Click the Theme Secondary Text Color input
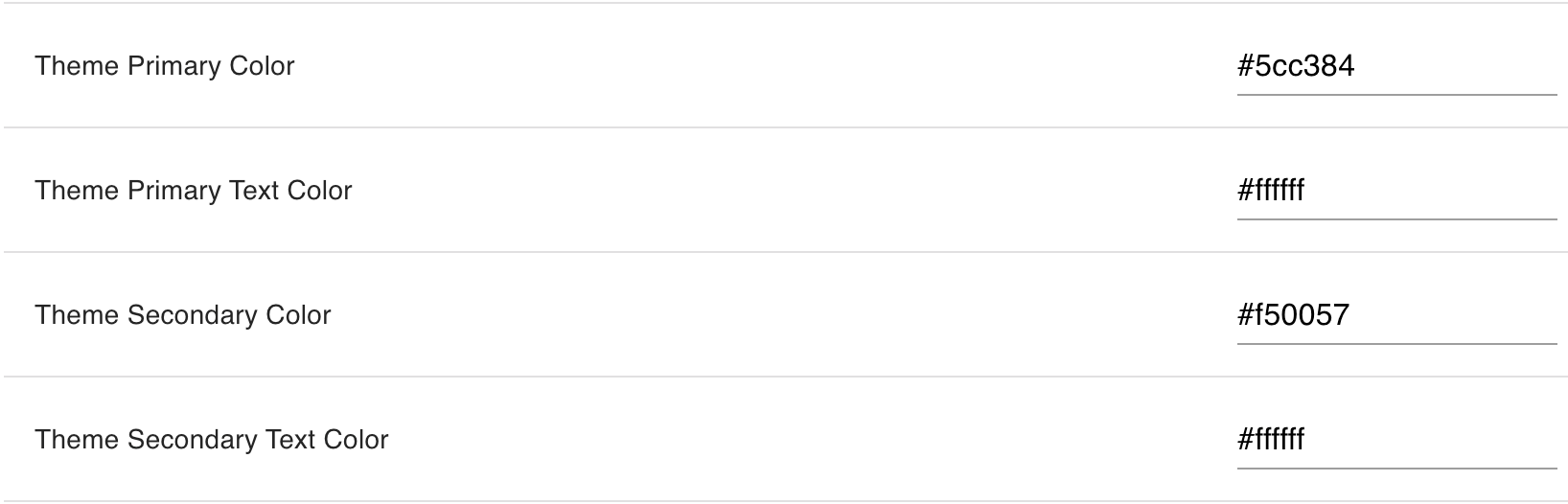 (x=1395, y=440)
